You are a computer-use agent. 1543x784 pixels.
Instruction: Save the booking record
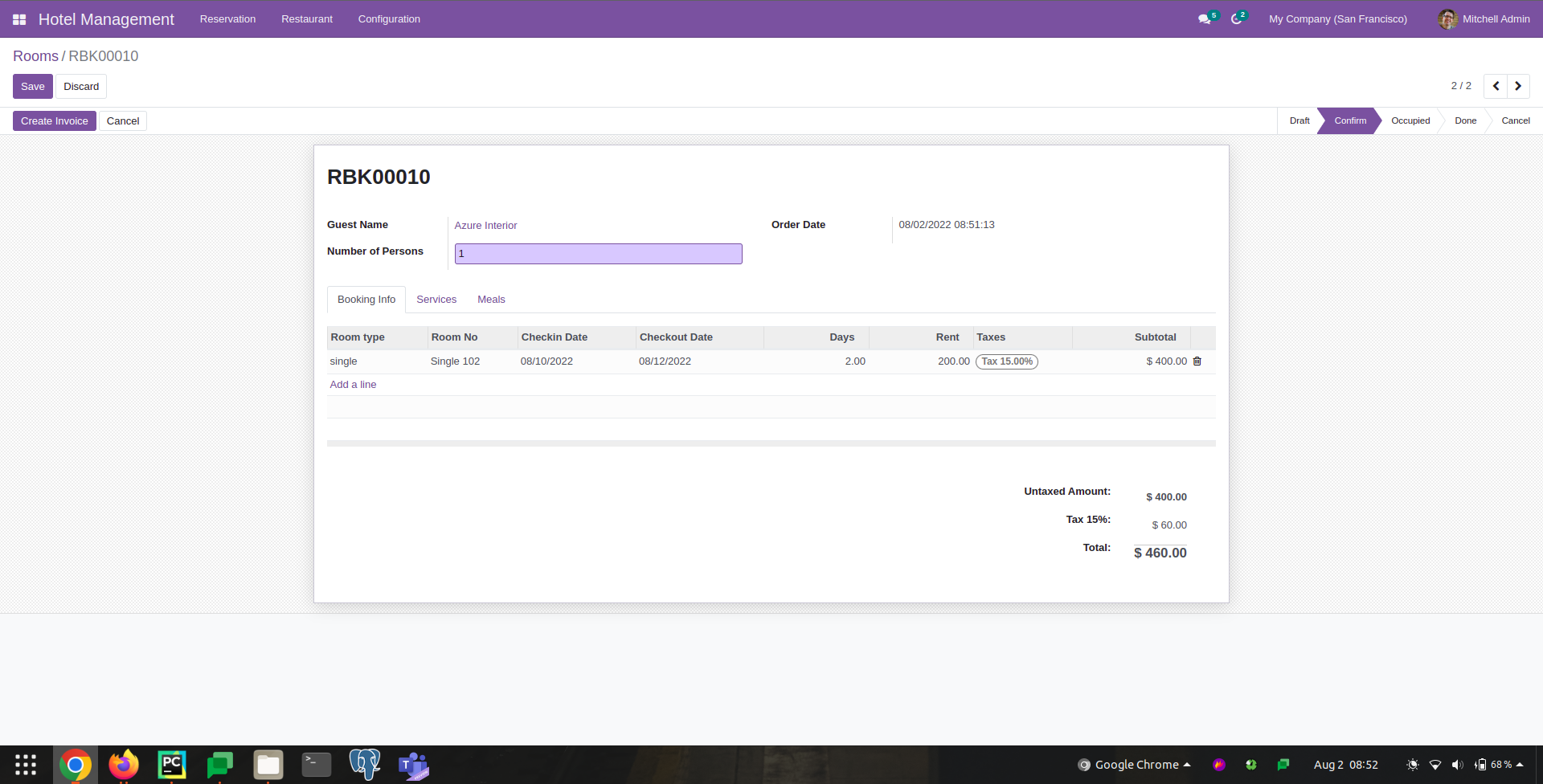click(x=33, y=87)
